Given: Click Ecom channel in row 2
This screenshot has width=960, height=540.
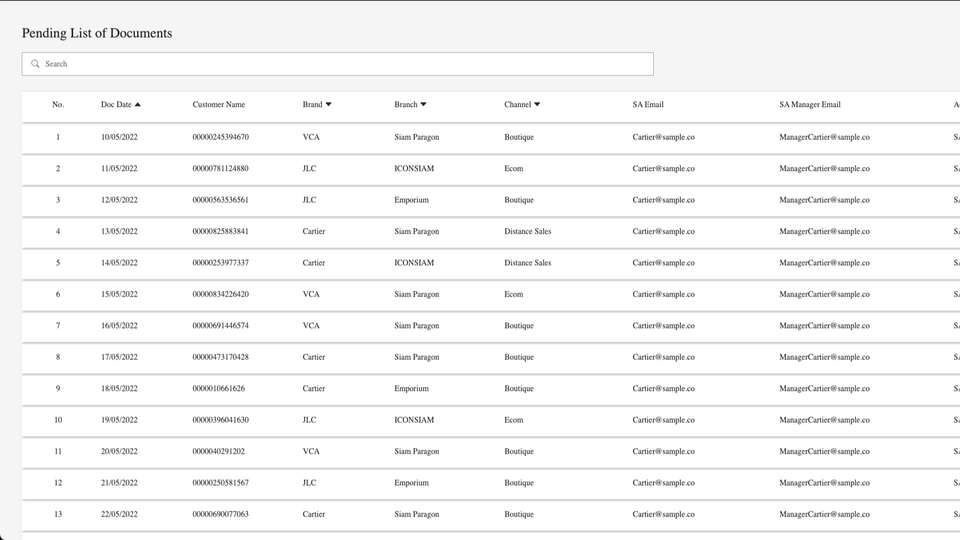Looking at the screenshot, I should [x=514, y=168].
